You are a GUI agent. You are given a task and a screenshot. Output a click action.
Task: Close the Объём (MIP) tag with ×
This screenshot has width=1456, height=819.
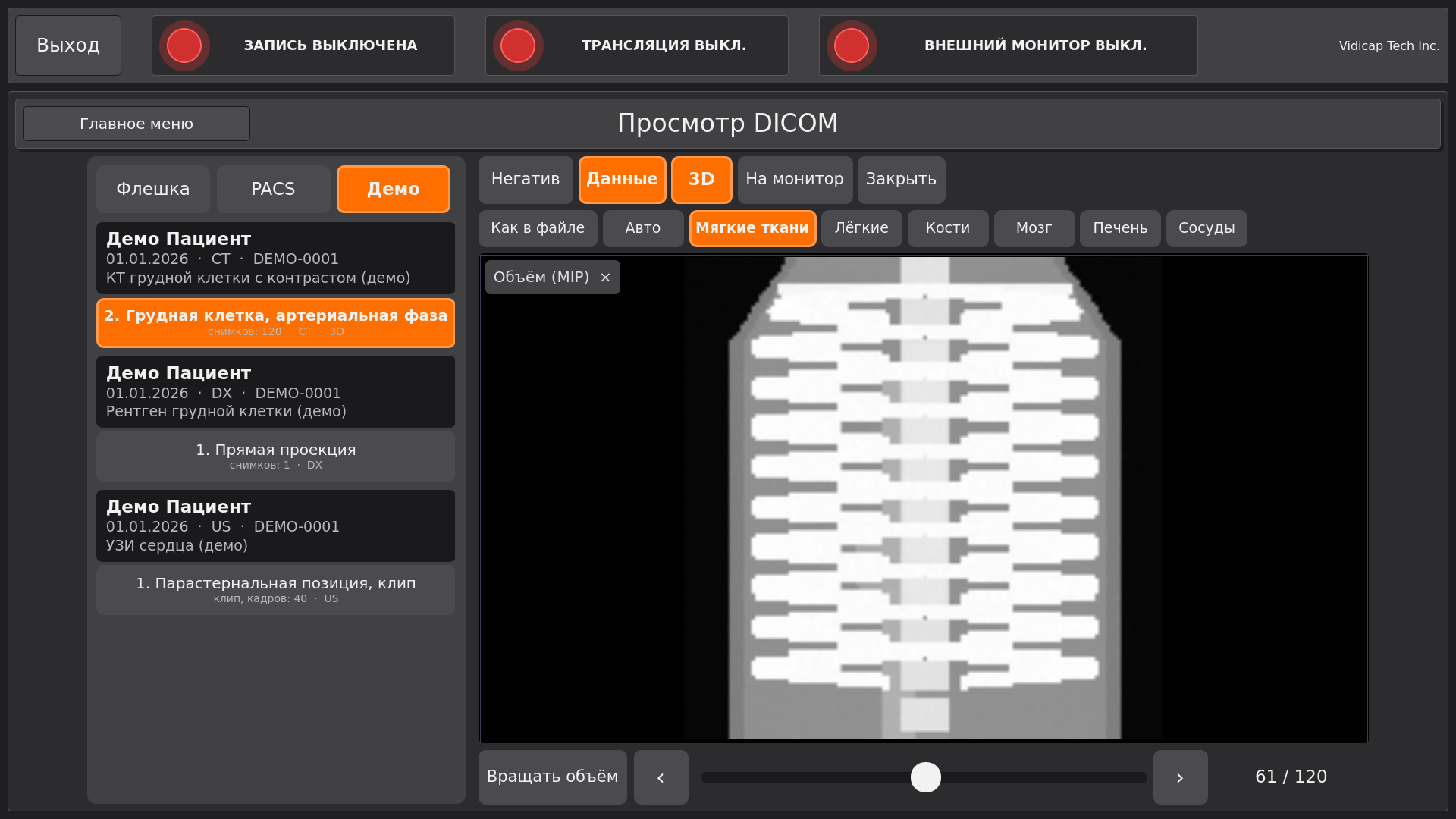click(x=605, y=278)
